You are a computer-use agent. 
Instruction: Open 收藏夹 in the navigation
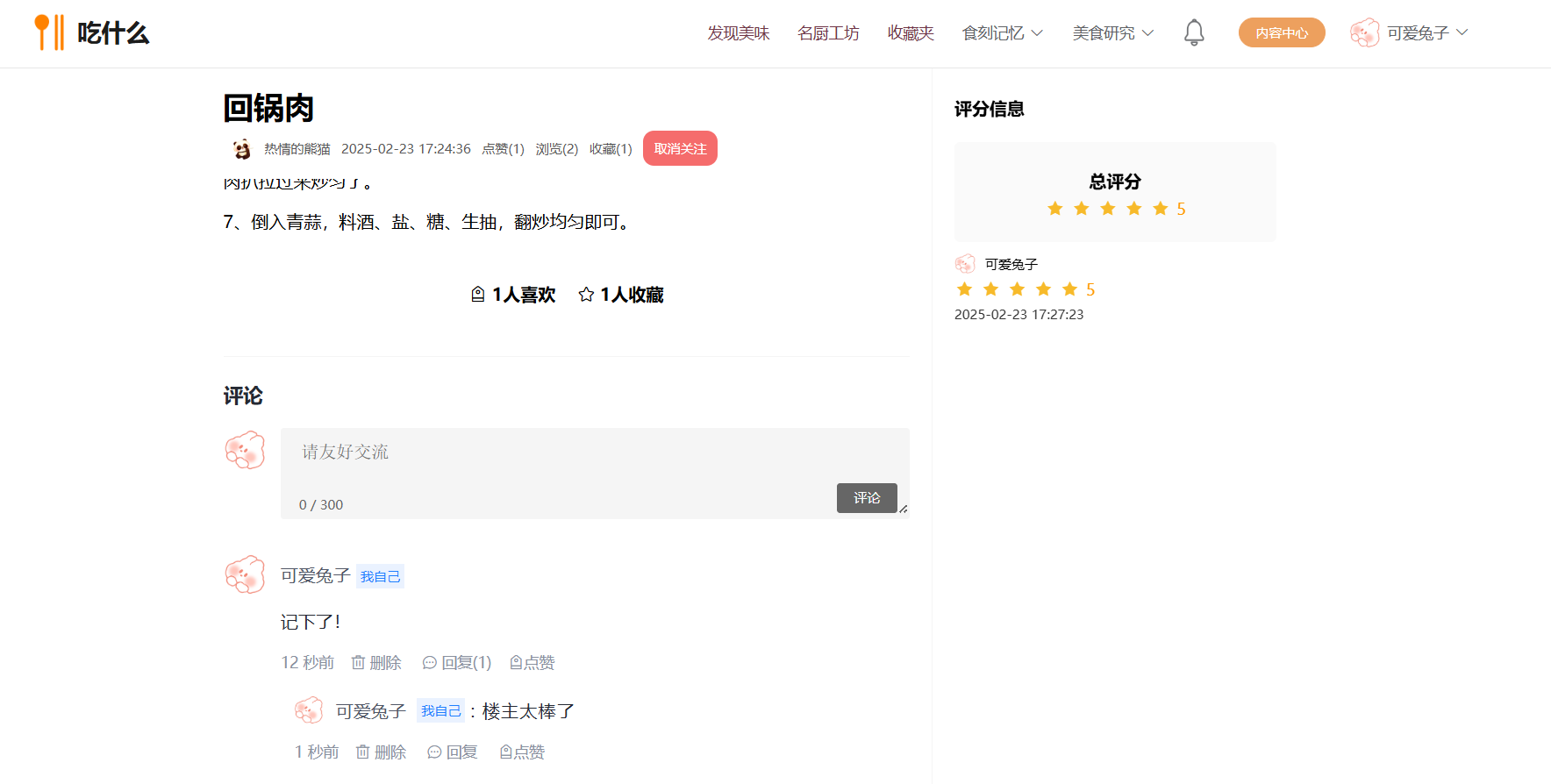pyautogui.click(x=911, y=33)
